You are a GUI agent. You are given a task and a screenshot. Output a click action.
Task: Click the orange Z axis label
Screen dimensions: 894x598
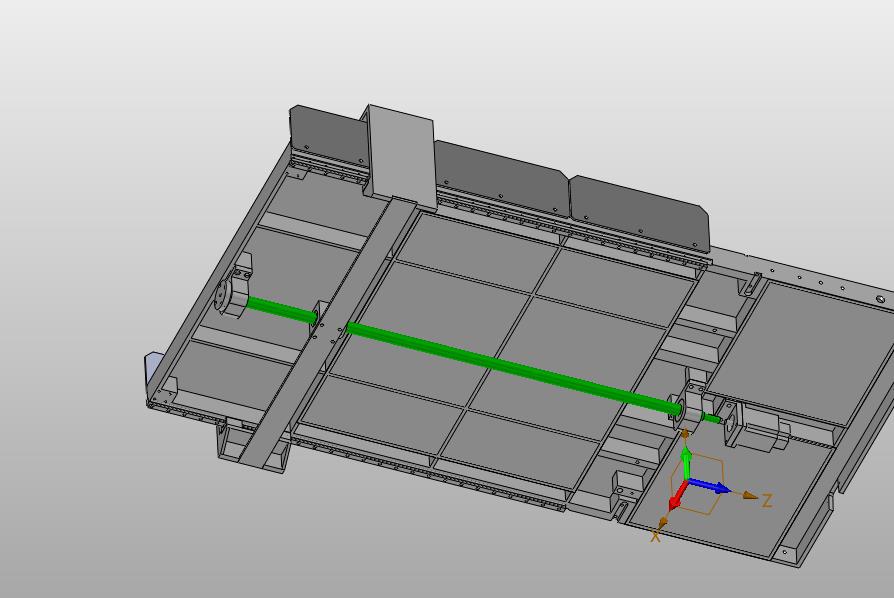(767, 501)
